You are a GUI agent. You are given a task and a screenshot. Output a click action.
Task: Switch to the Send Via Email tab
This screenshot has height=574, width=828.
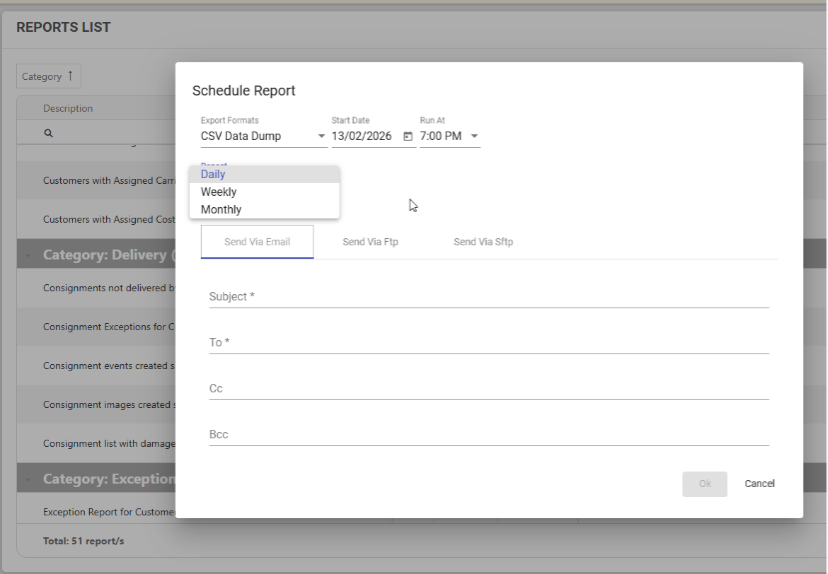pyautogui.click(x=257, y=242)
